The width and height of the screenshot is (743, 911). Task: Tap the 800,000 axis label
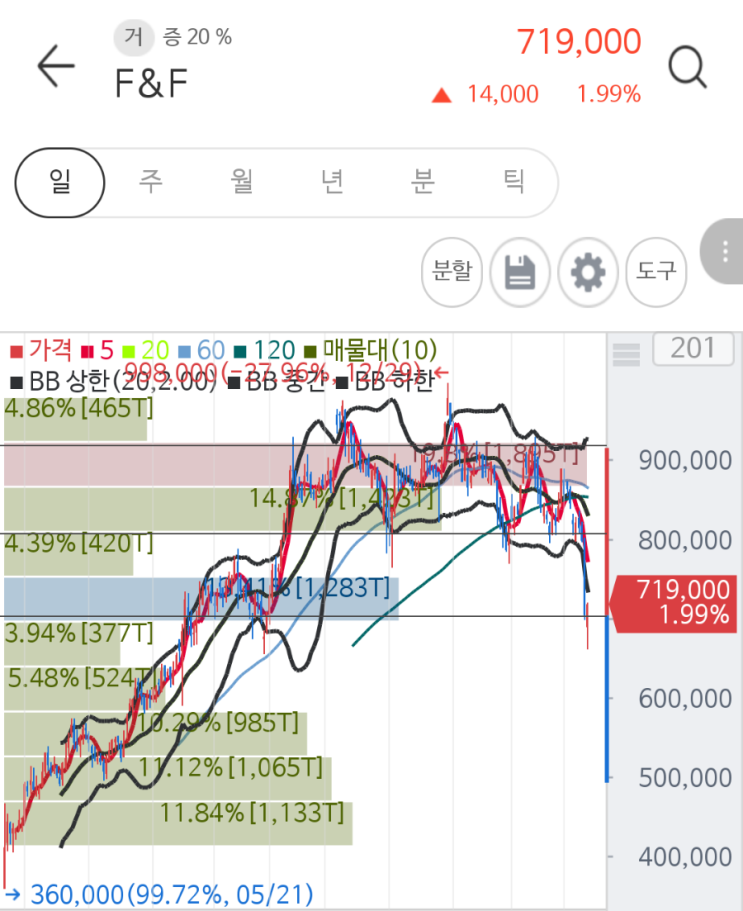685,541
